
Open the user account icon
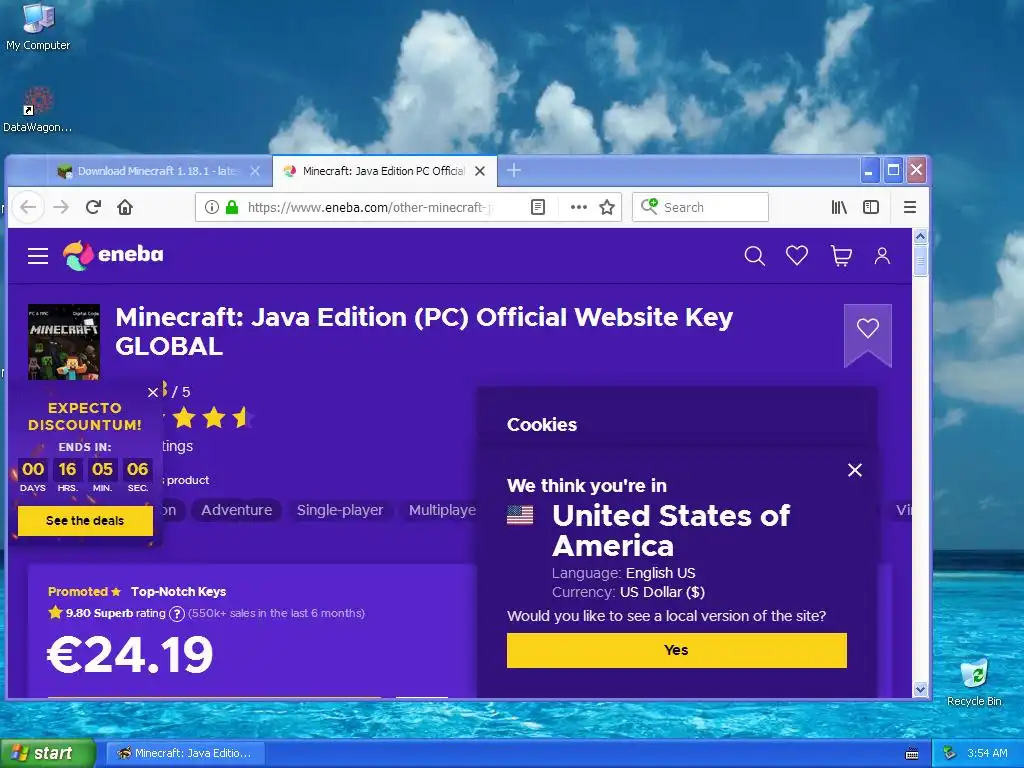tap(882, 255)
